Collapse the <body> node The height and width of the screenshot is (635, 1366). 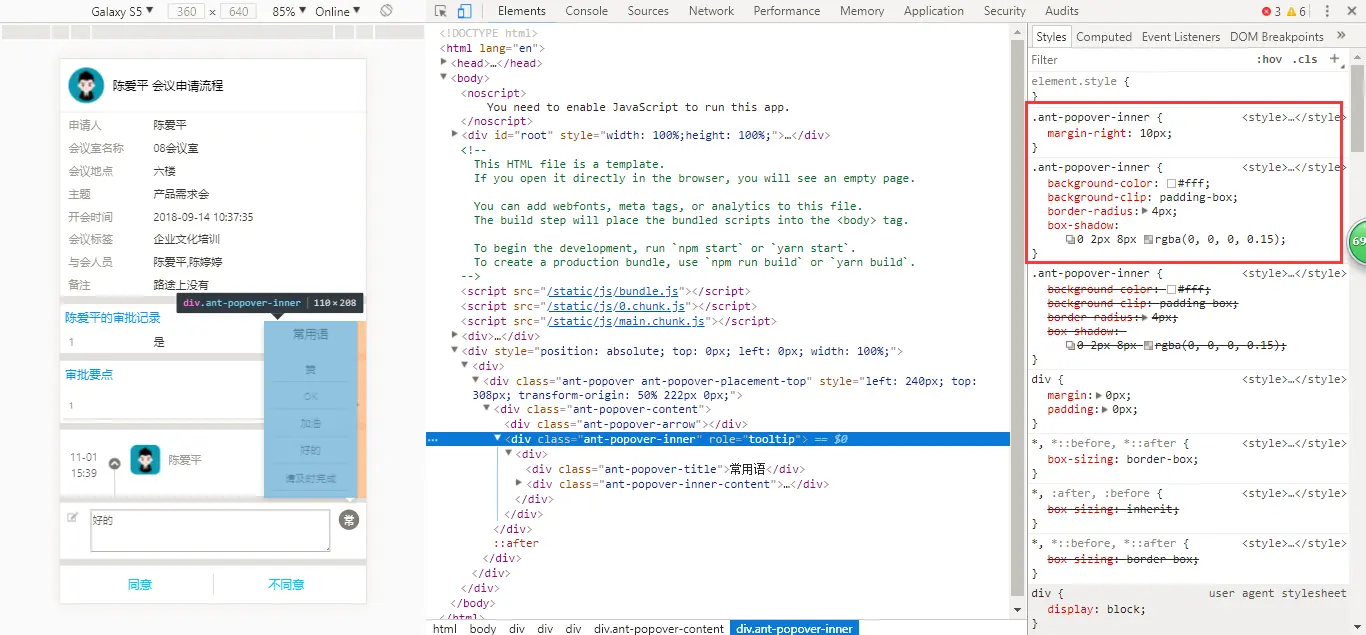tap(445, 78)
